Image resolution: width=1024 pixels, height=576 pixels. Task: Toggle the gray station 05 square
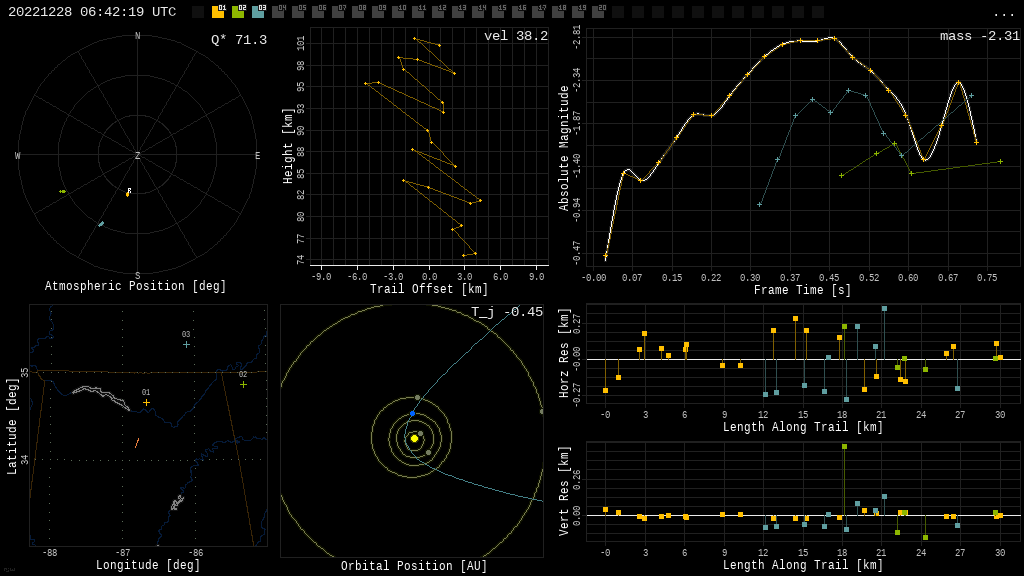[298, 12]
